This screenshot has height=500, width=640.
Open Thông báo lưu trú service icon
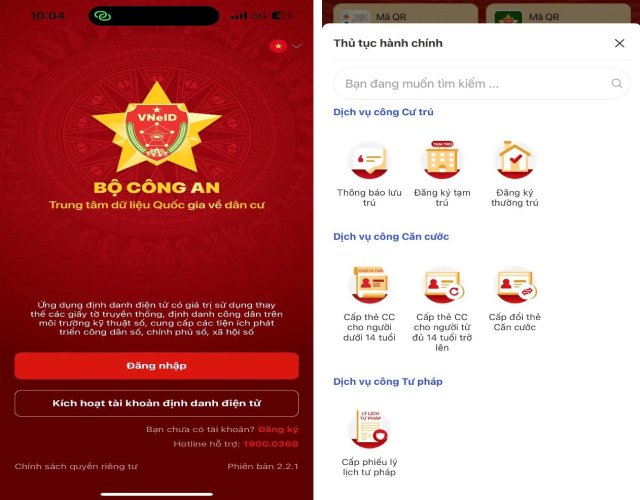coord(369,160)
